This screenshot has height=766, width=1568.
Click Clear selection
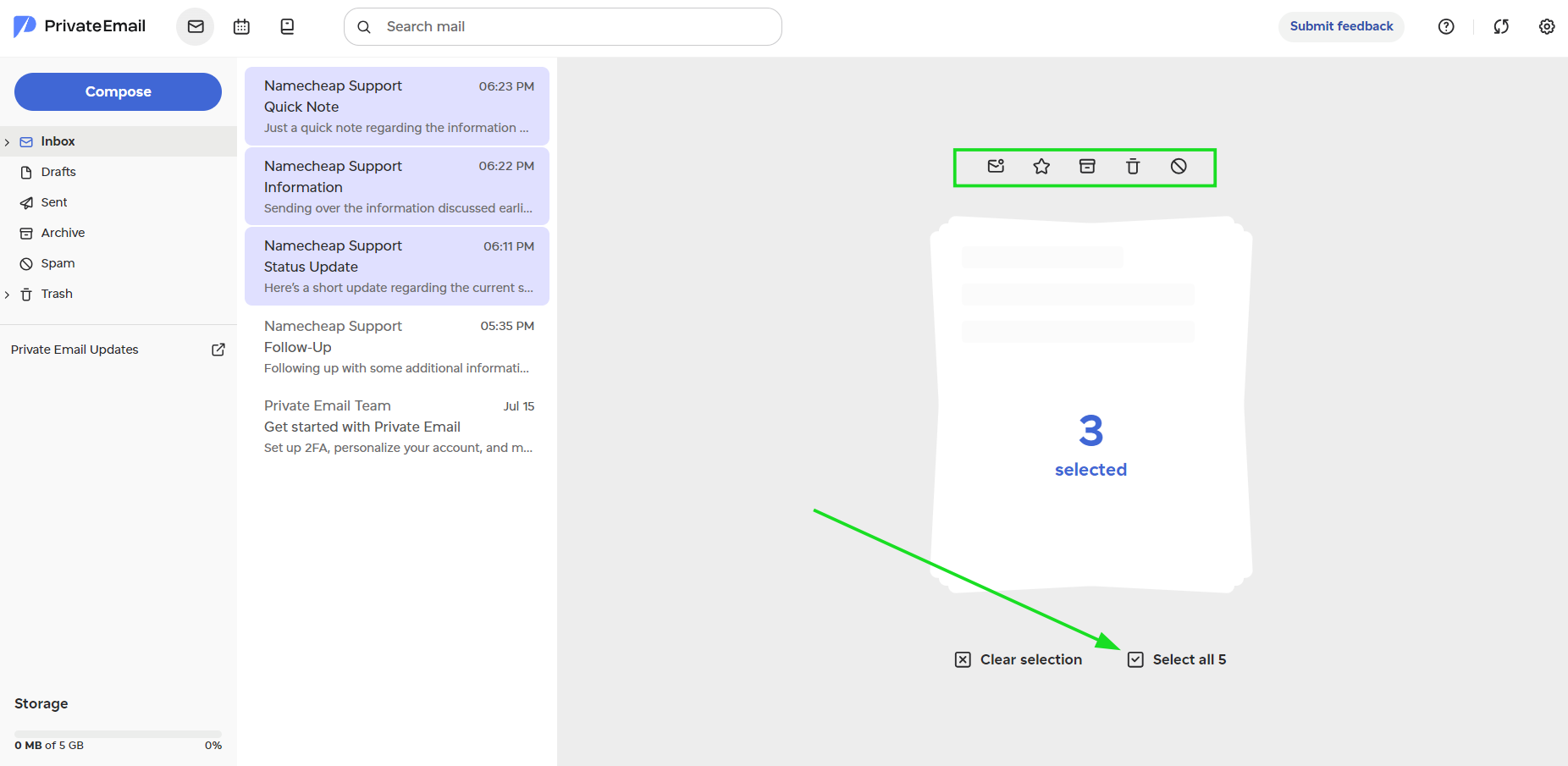coord(1019,659)
